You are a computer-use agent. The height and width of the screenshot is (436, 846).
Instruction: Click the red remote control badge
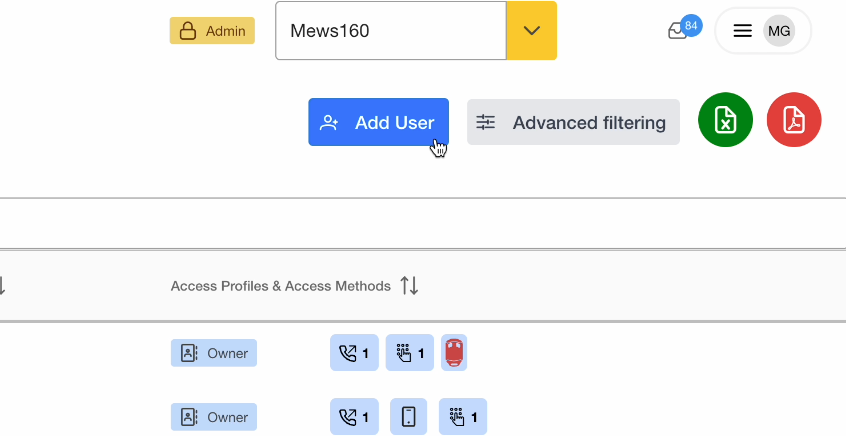click(x=454, y=353)
